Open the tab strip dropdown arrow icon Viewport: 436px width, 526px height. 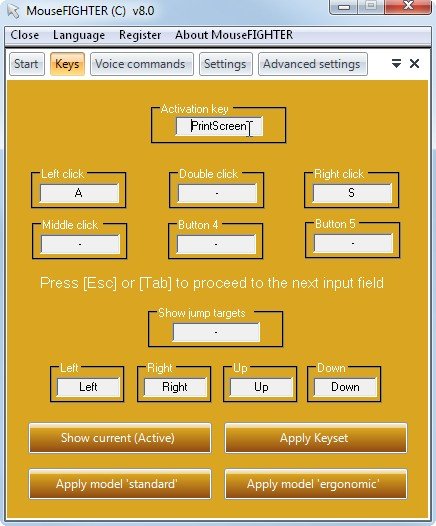(x=396, y=63)
